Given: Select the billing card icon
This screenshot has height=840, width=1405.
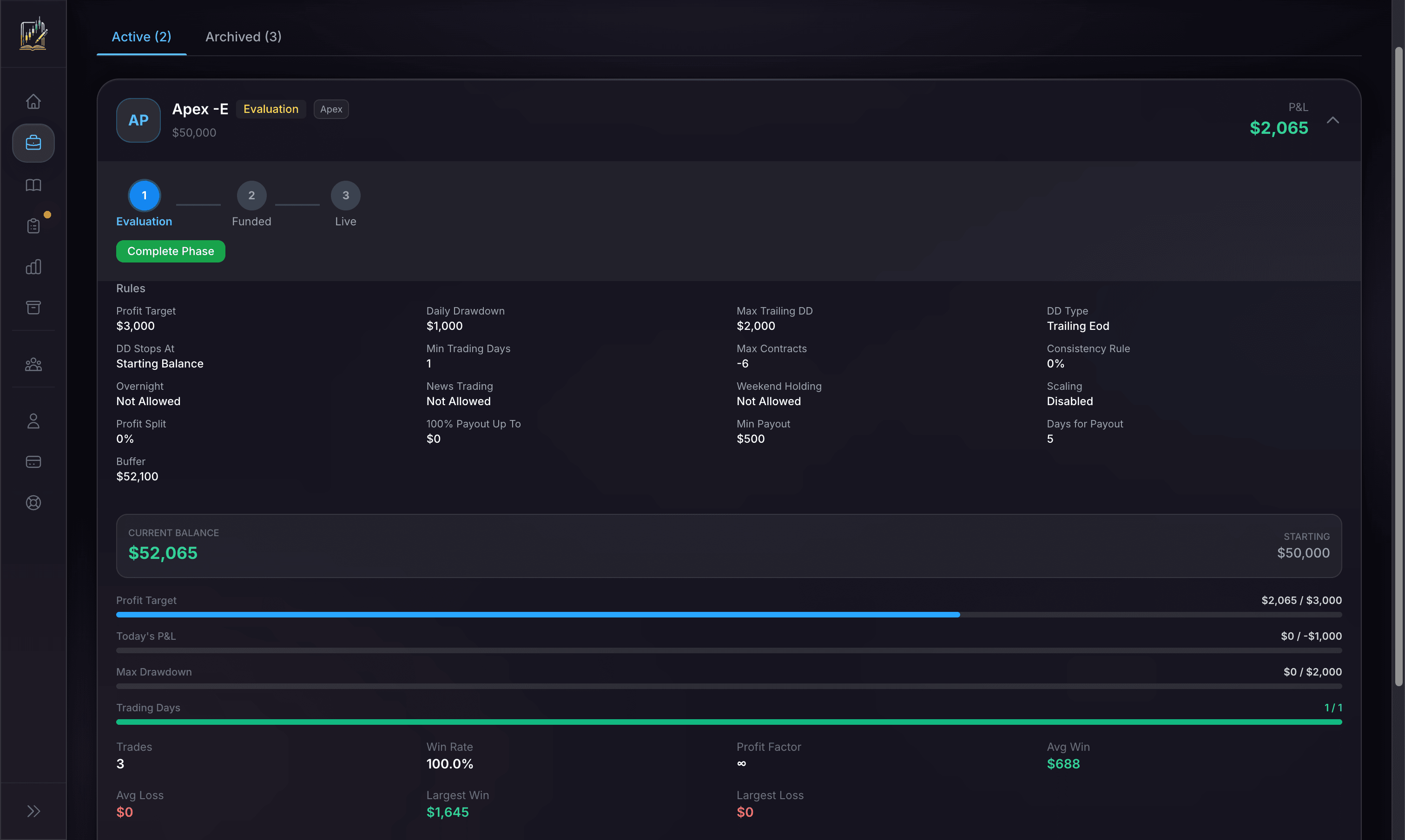Looking at the screenshot, I should (33, 461).
